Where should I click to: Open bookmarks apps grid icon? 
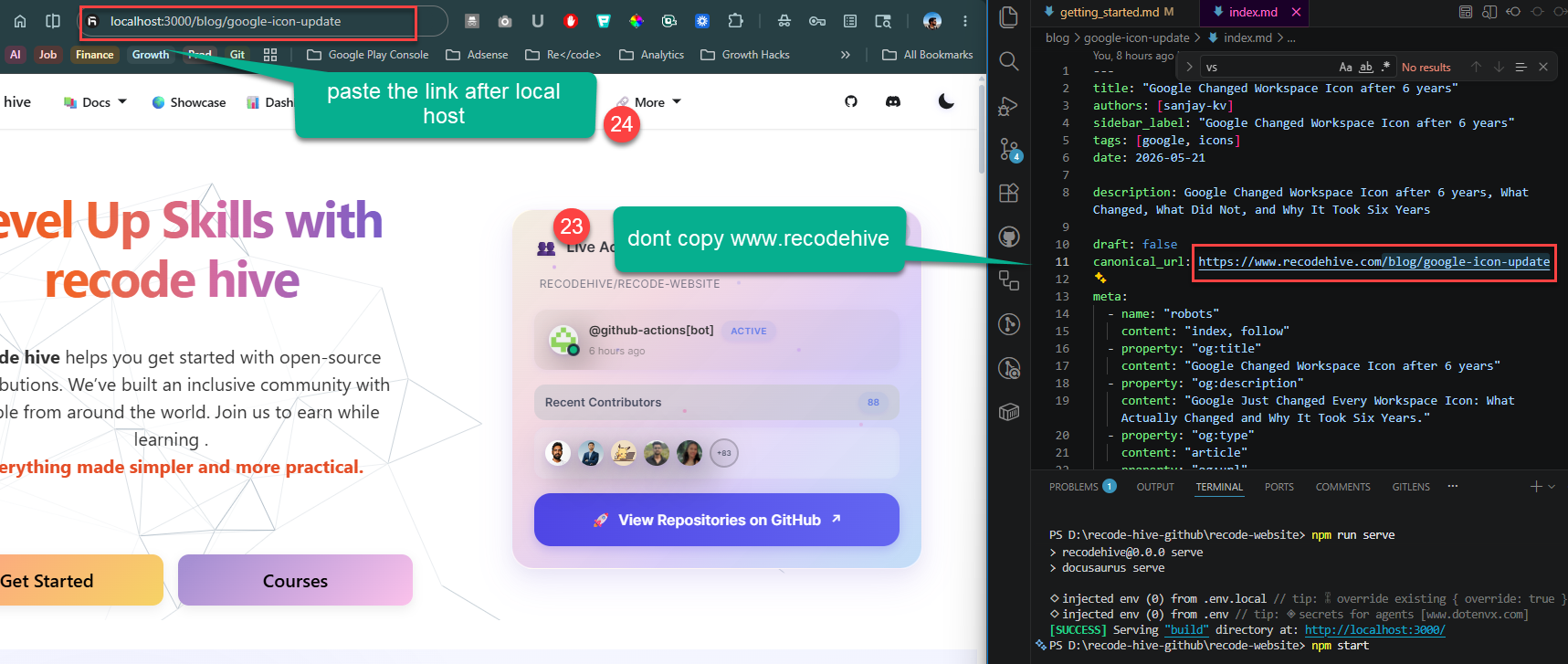(270, 55)
